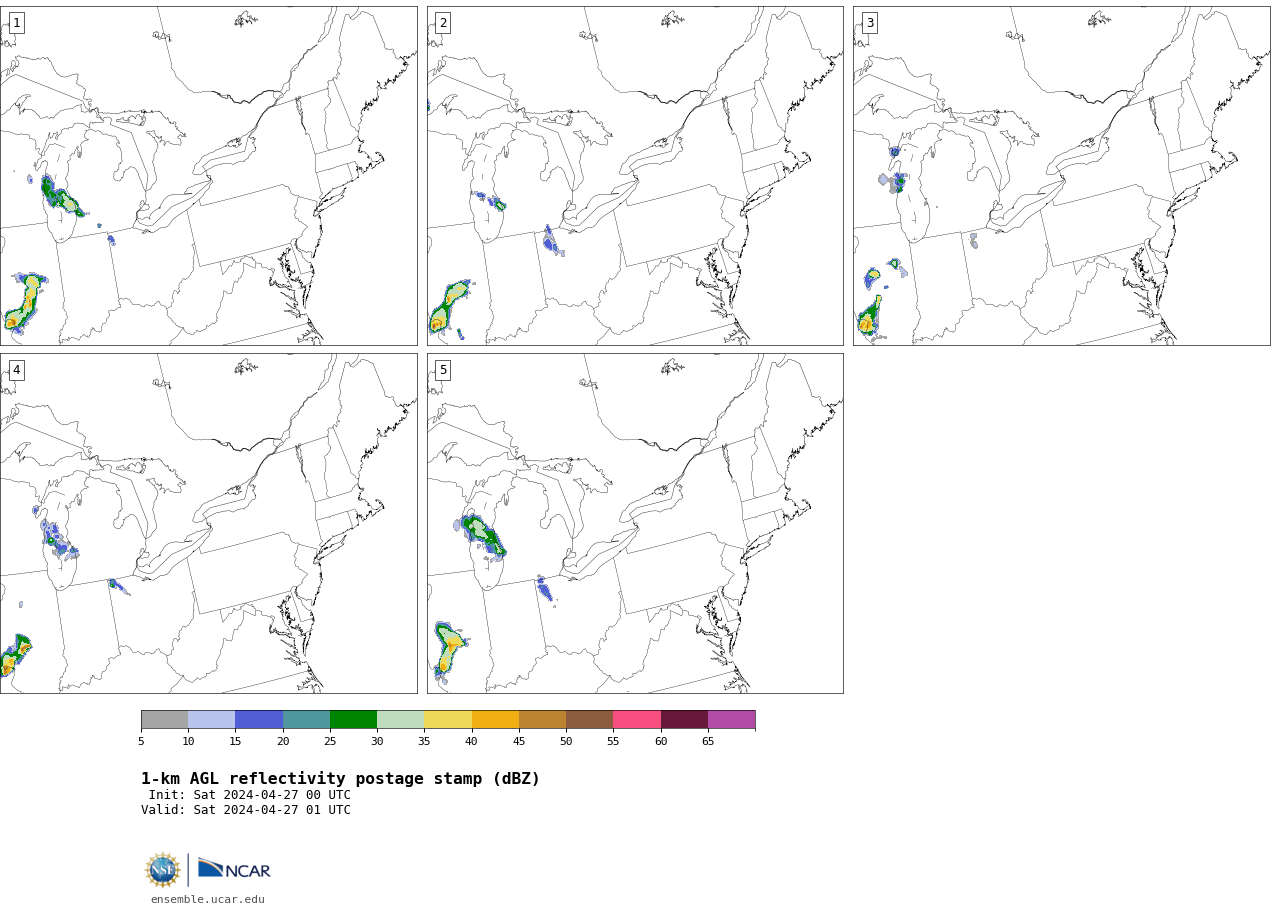Select the gray 5-10 dBZ swatch

(165, 720)
